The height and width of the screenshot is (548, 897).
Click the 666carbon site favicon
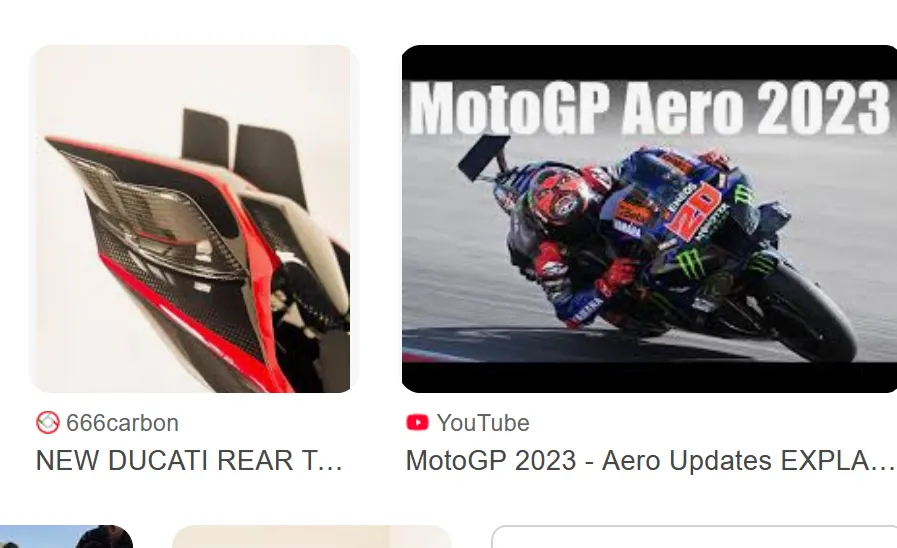click(47, 423)
